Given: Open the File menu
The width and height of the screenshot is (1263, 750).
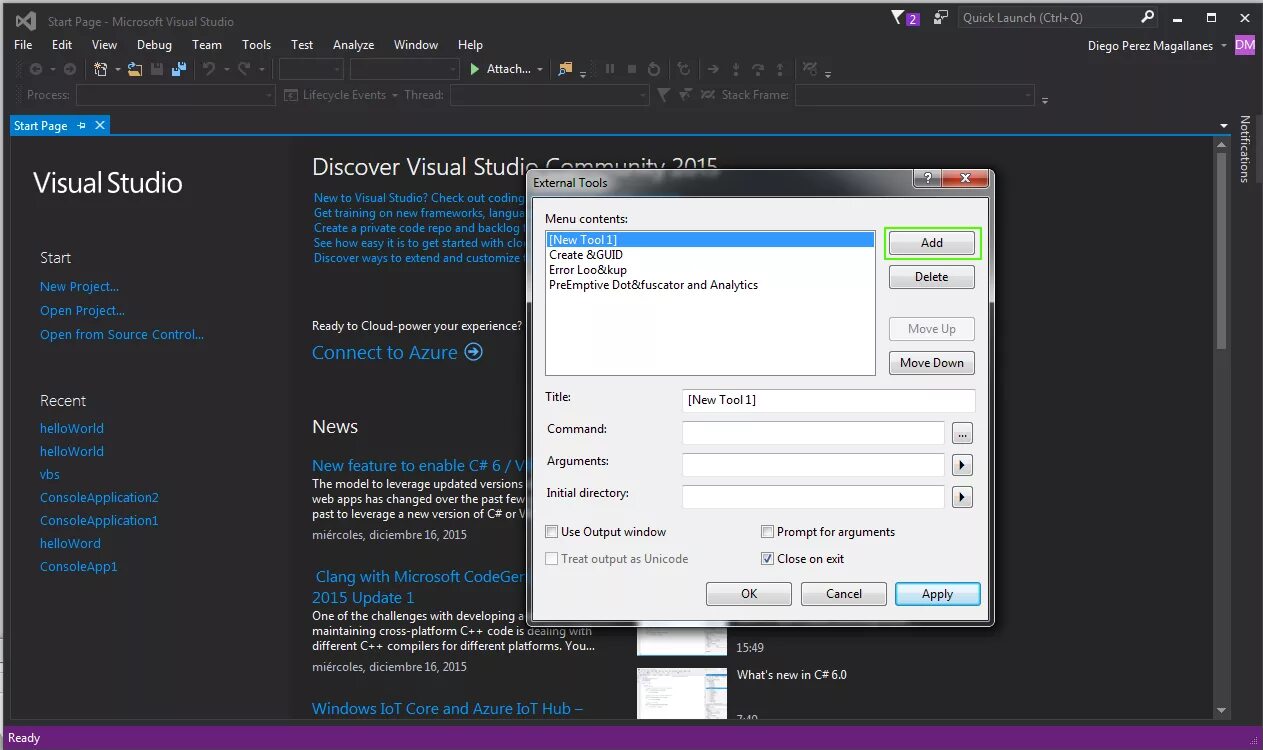Looking at the screenshot, I should (x=23, y=45).
